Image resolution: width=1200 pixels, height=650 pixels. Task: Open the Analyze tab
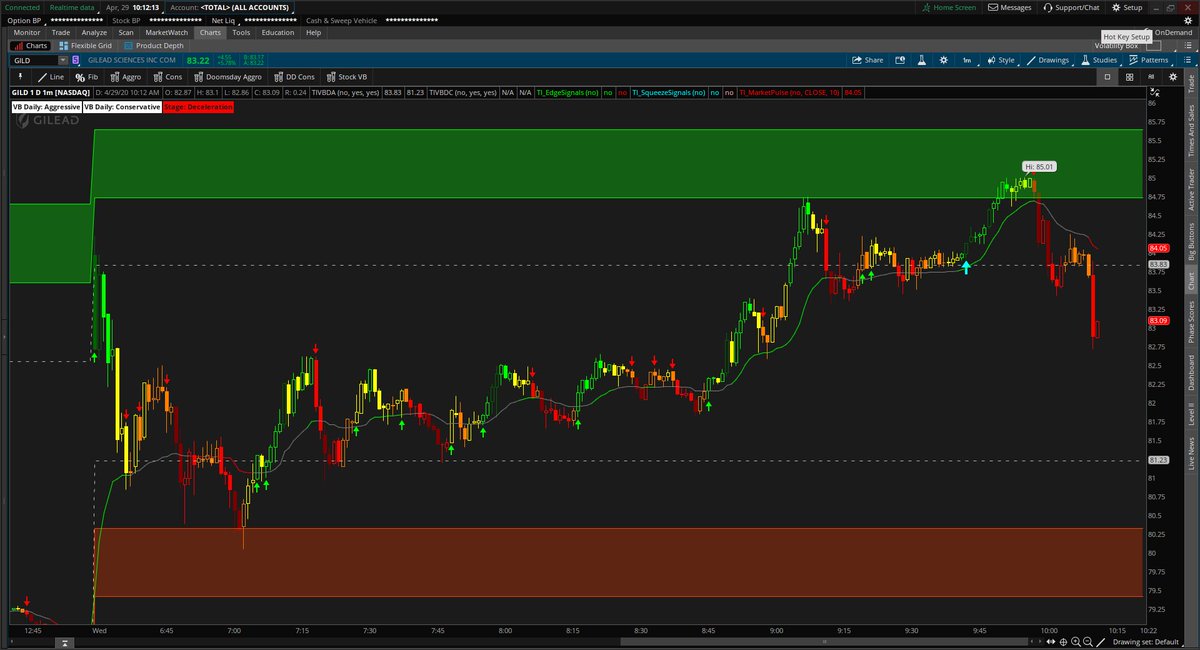pos(92,32)
